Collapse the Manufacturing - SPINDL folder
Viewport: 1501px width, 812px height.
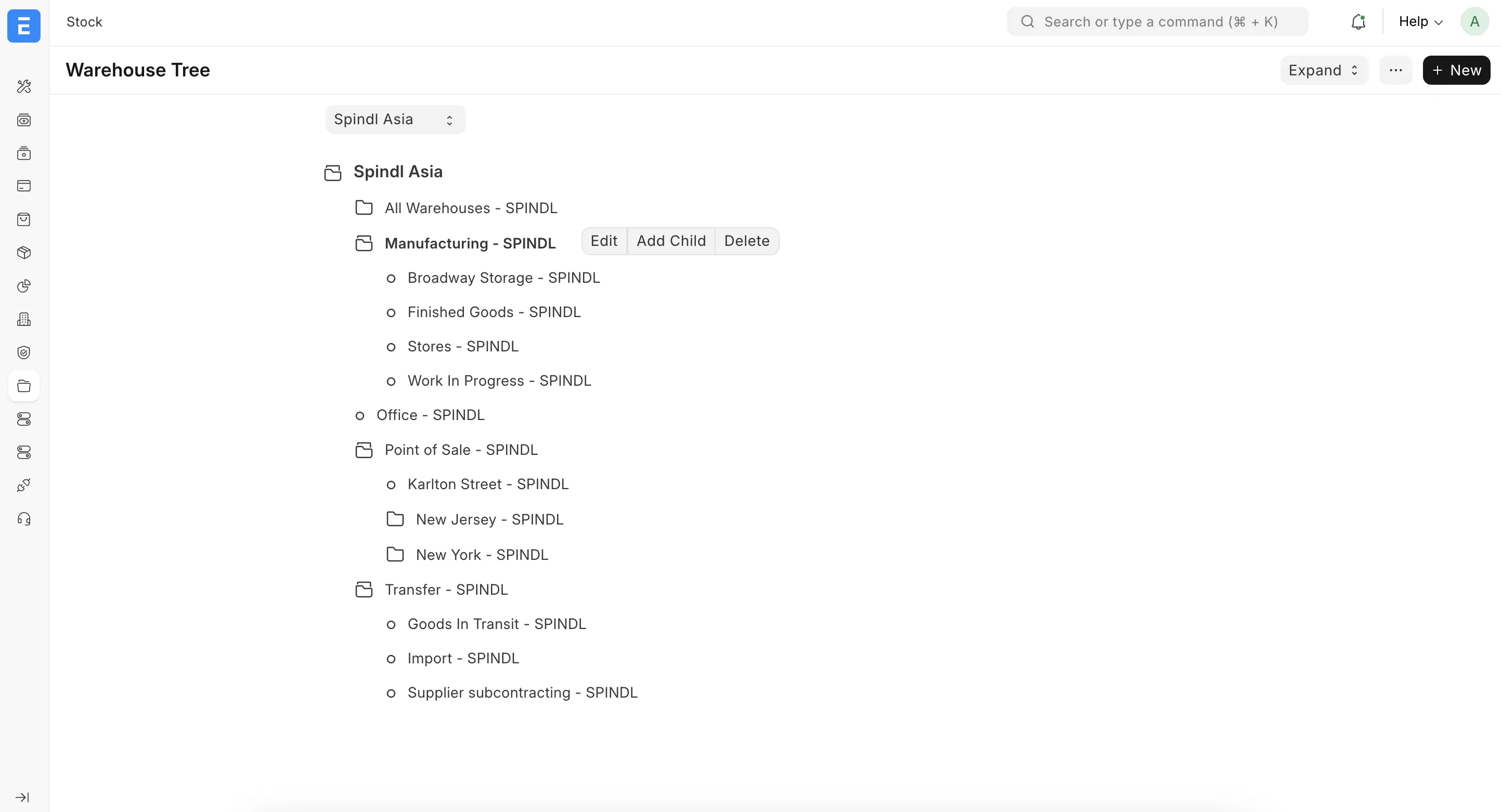[364, 243]
